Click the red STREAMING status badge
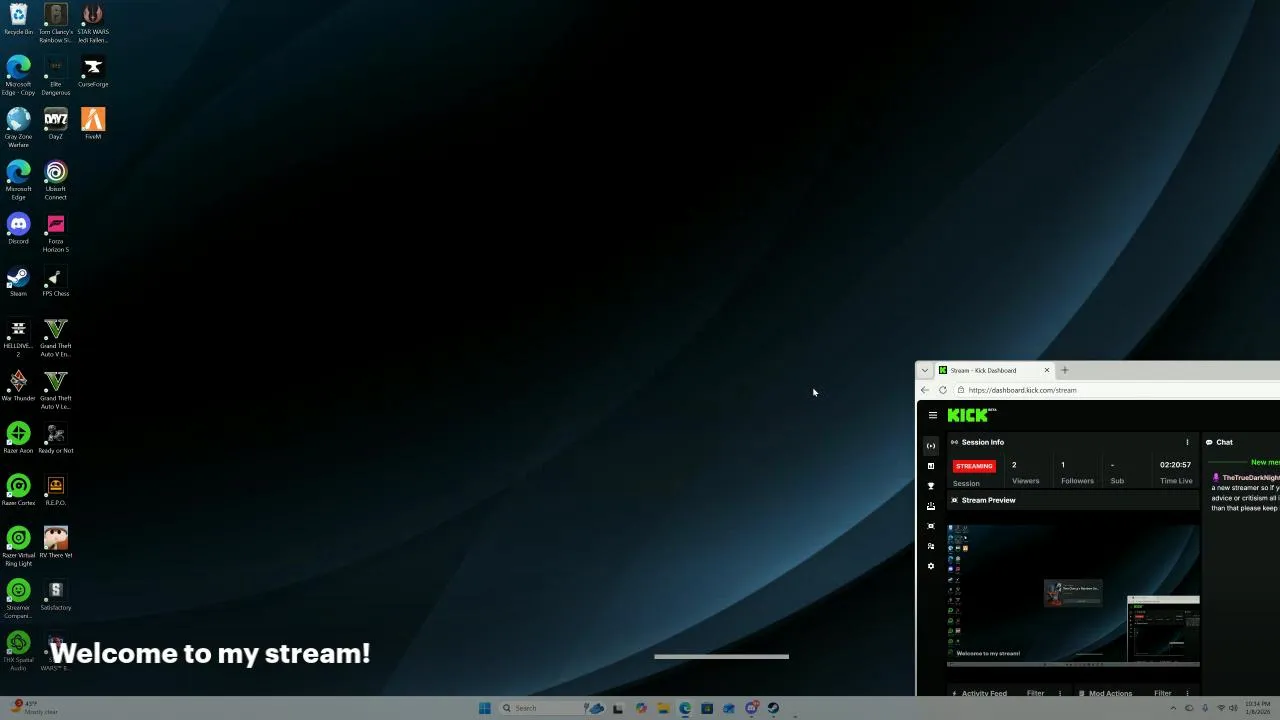The height and width of the screenshot is (720, 1280). [x=974, y=466]
